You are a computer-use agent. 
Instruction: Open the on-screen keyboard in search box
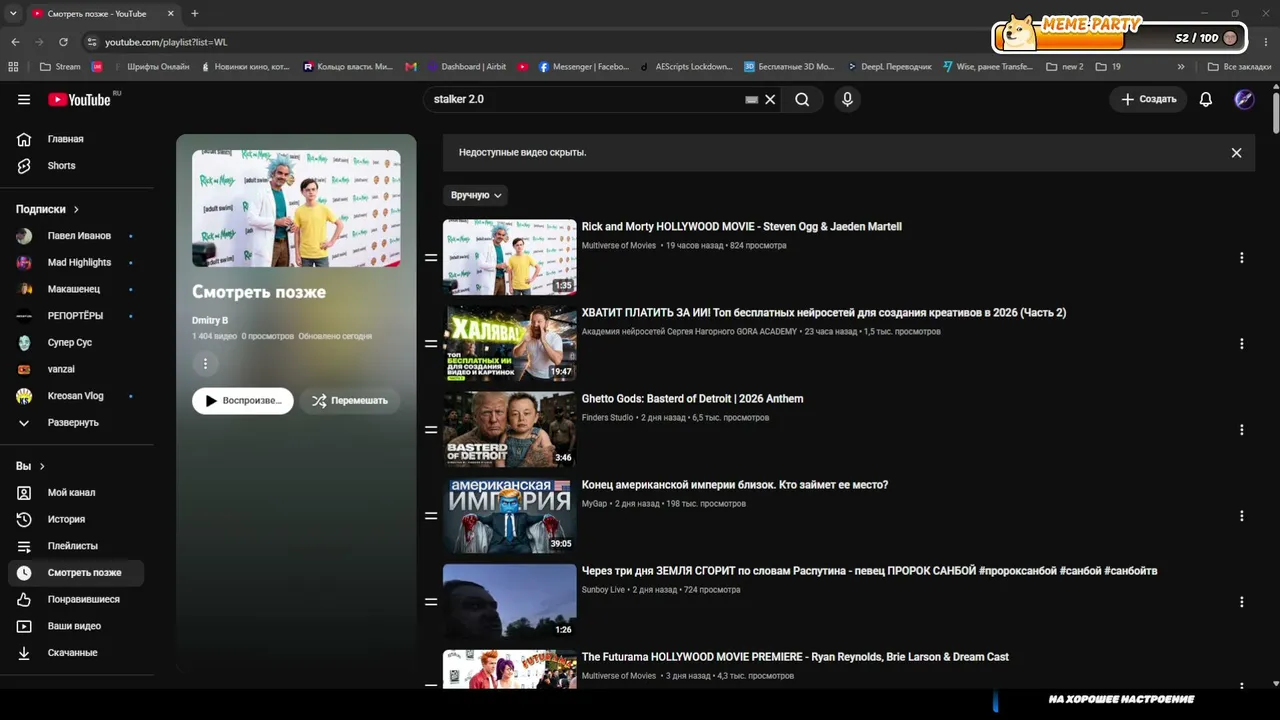[x=752, y=100]
